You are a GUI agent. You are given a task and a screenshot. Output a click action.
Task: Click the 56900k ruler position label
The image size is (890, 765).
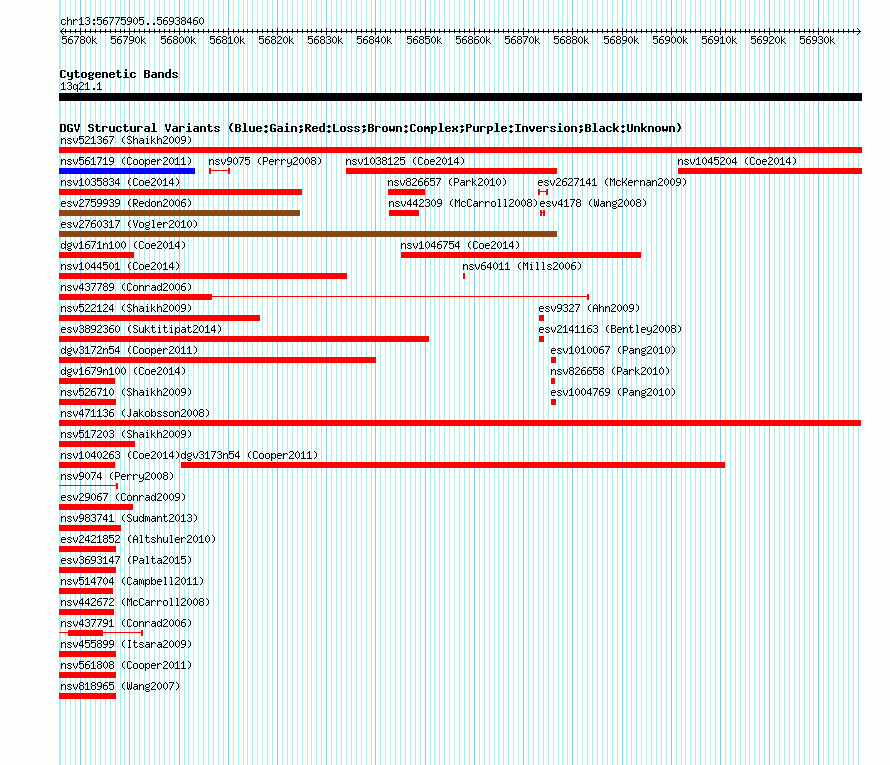point(670,40)
